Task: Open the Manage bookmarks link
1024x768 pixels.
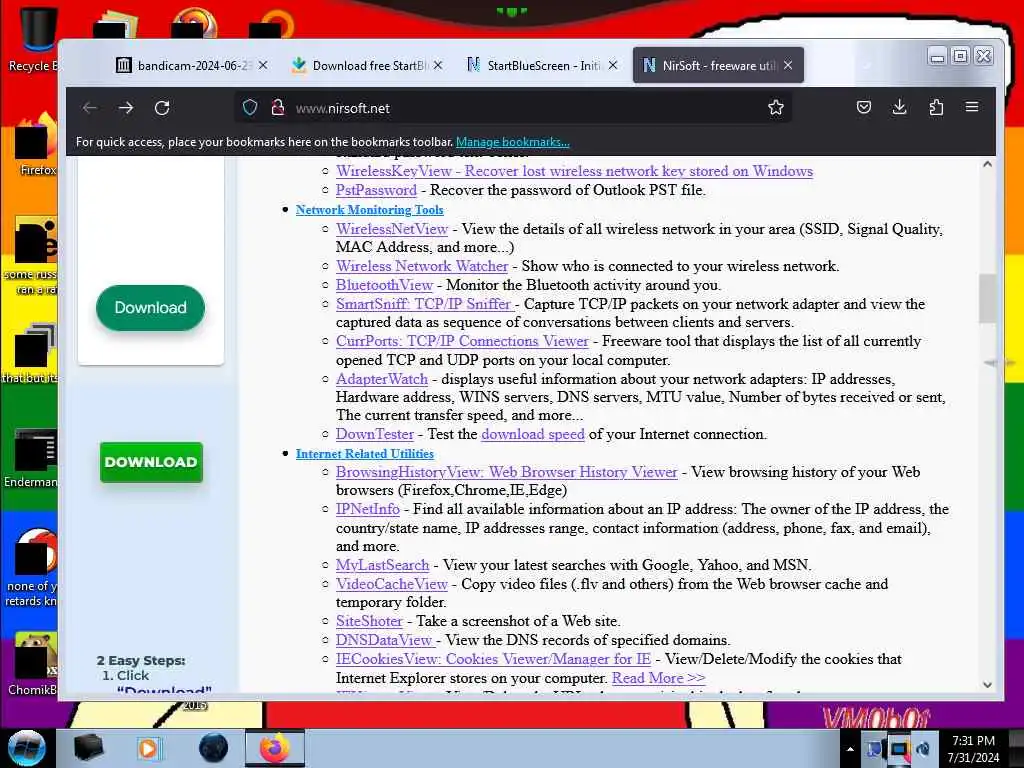Action: (x=513, y=142)
